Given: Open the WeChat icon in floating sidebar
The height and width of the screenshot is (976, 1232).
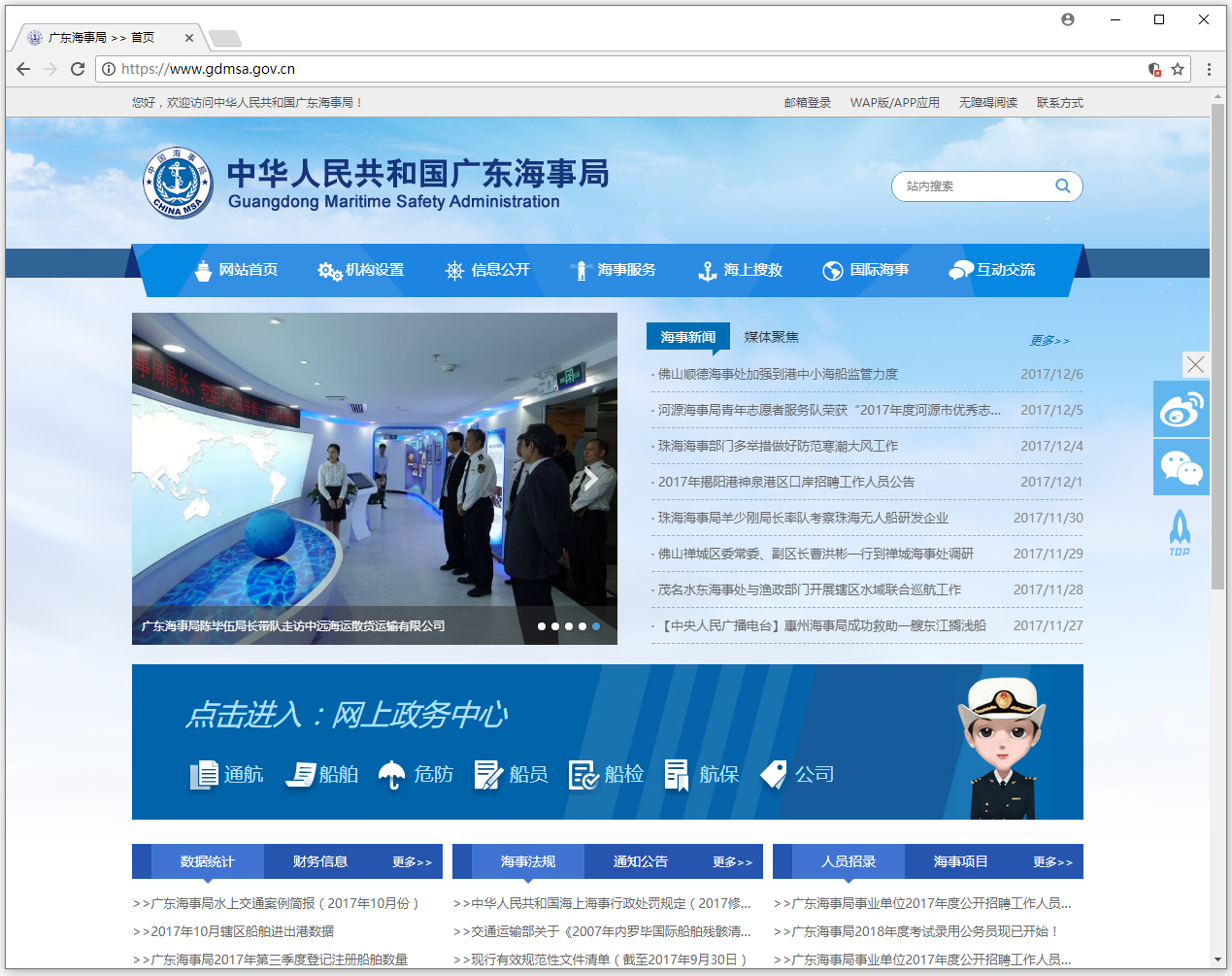Looking at the screenshot, I should tap(1181, 467).
